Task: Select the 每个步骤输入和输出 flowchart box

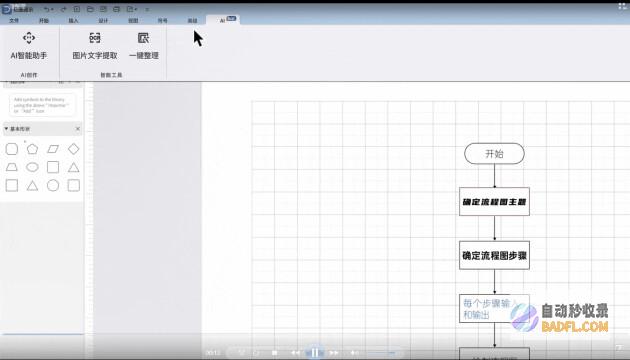Action: (x=494, y=309)
